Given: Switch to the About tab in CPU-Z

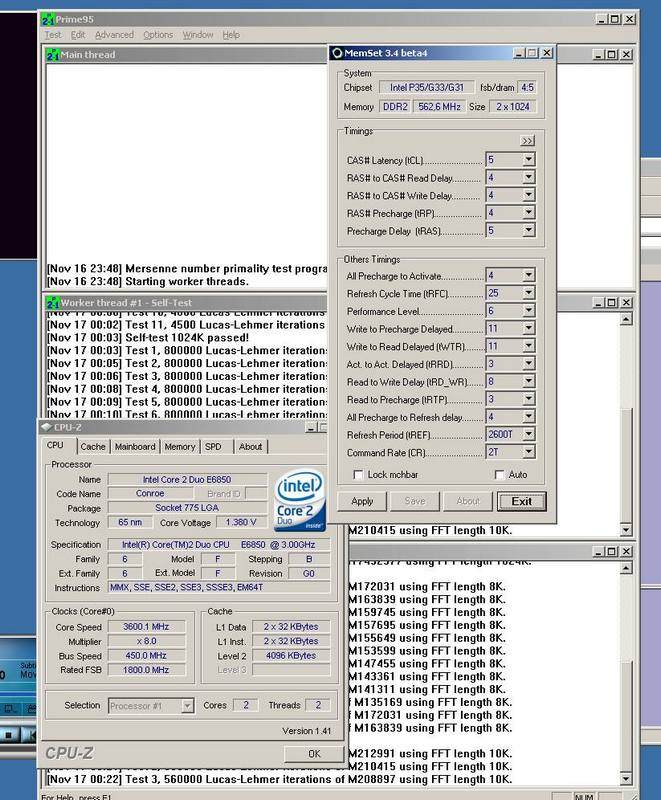Looking at the screenshot, I should coord(250,446).
